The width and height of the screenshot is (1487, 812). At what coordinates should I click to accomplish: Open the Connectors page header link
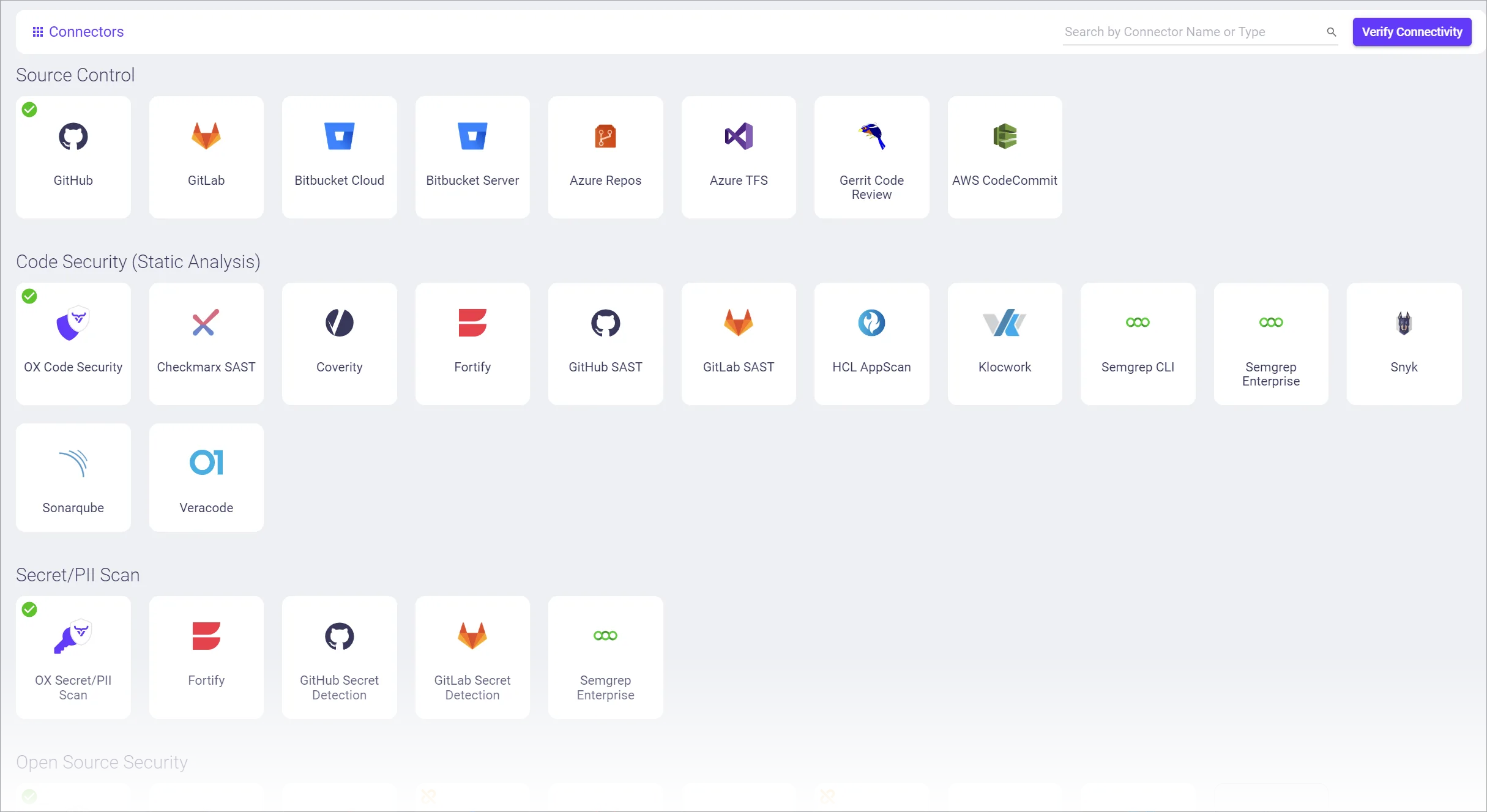[x=77, y=31]
